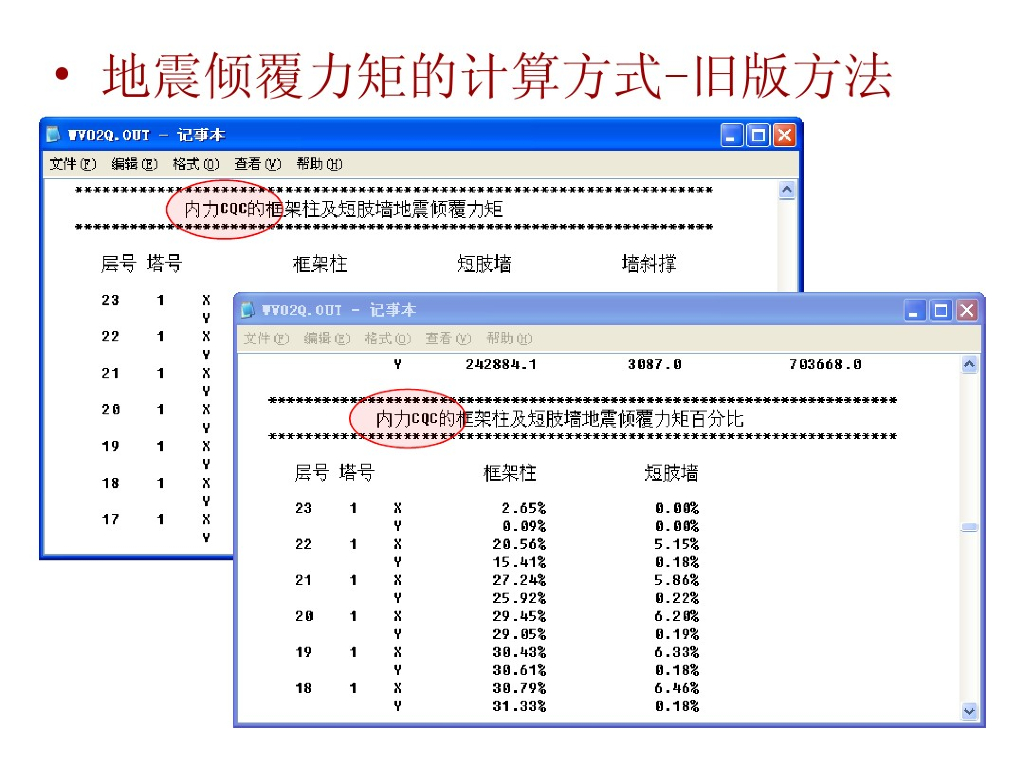Click the value 0.22% in 短肢墙 column
Viewport: 1024px width, 768px height.
pos(677,598)
